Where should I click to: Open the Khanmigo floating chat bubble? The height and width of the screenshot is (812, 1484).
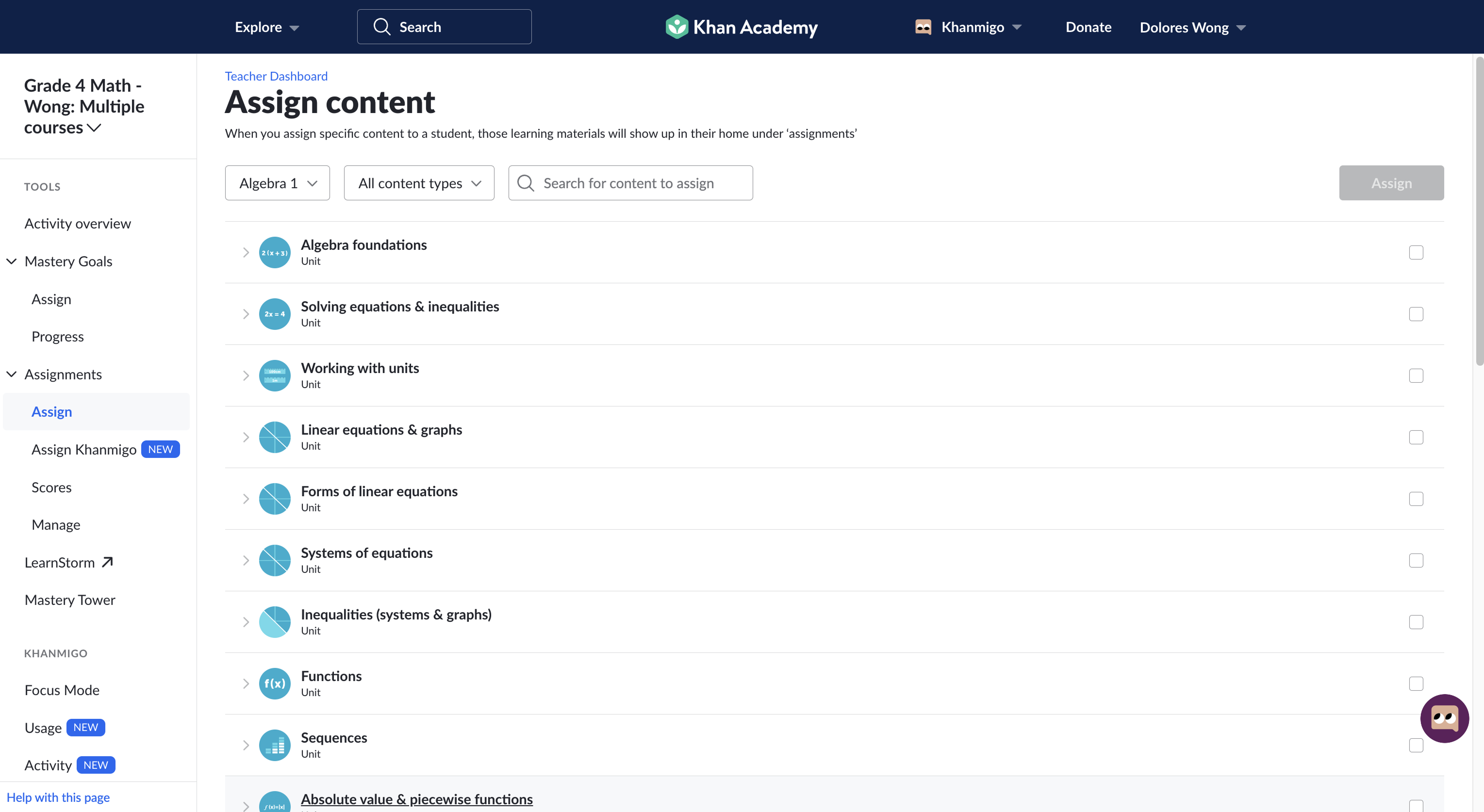coord(1444,718)
